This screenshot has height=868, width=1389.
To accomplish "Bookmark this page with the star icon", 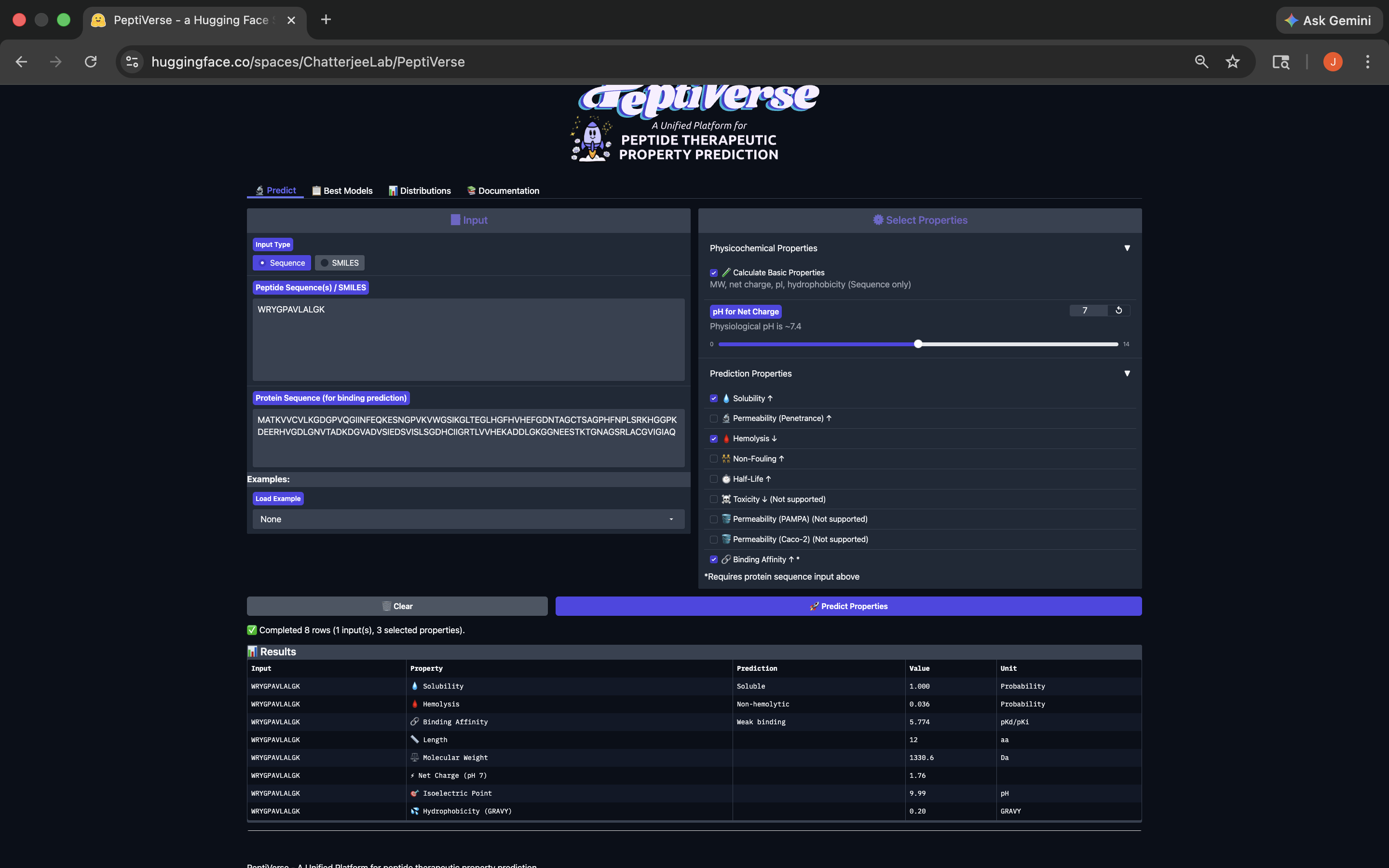I will coord(1233,62).
